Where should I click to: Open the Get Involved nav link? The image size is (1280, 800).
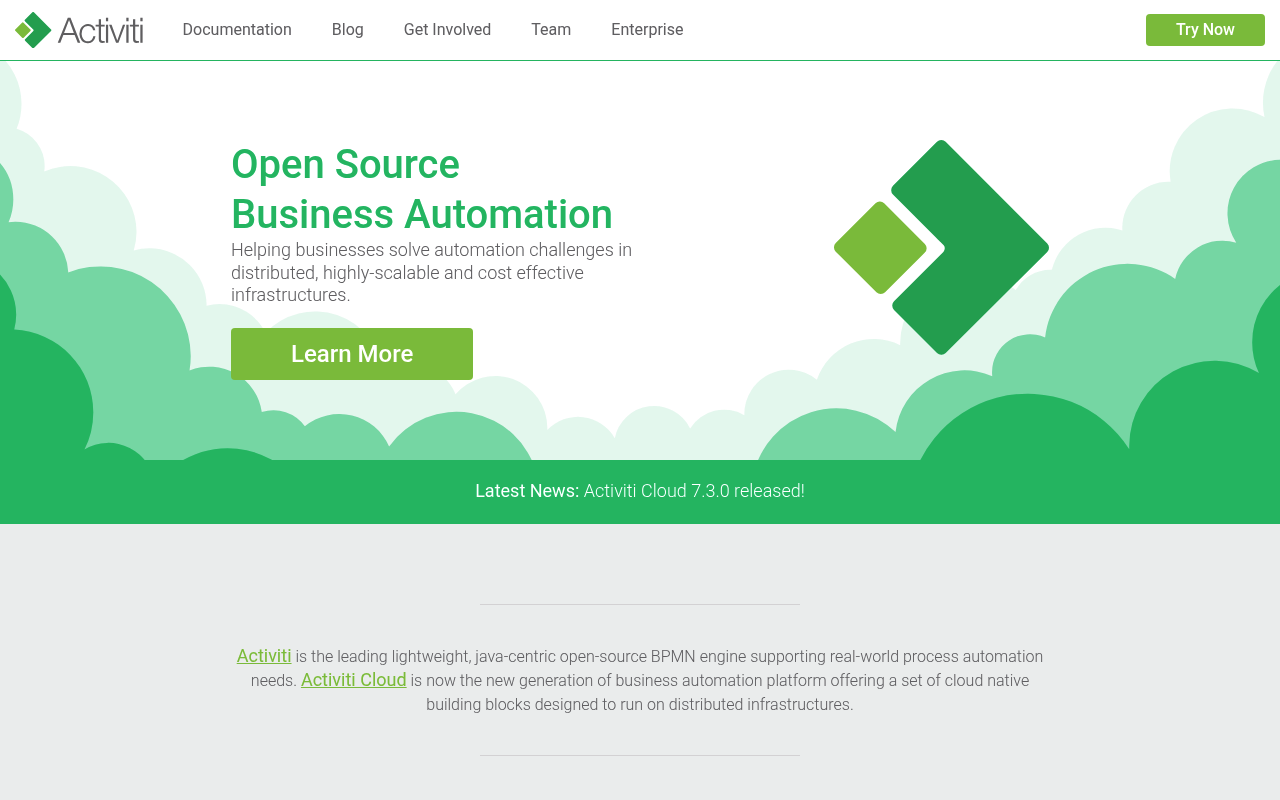click(447, 30)
